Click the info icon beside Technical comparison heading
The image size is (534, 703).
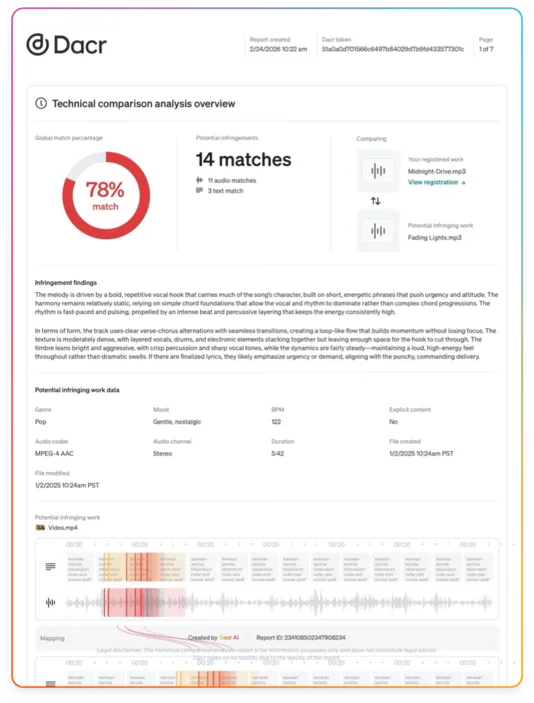click(x=41, y=104)
